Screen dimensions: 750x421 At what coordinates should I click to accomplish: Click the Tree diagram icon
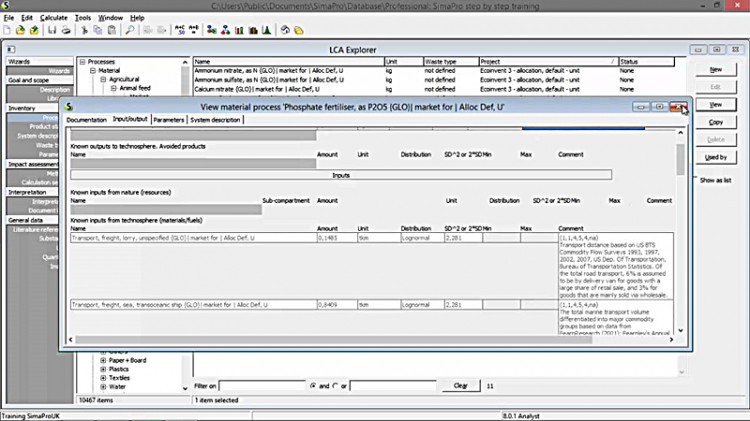click(x=225, y=30)
